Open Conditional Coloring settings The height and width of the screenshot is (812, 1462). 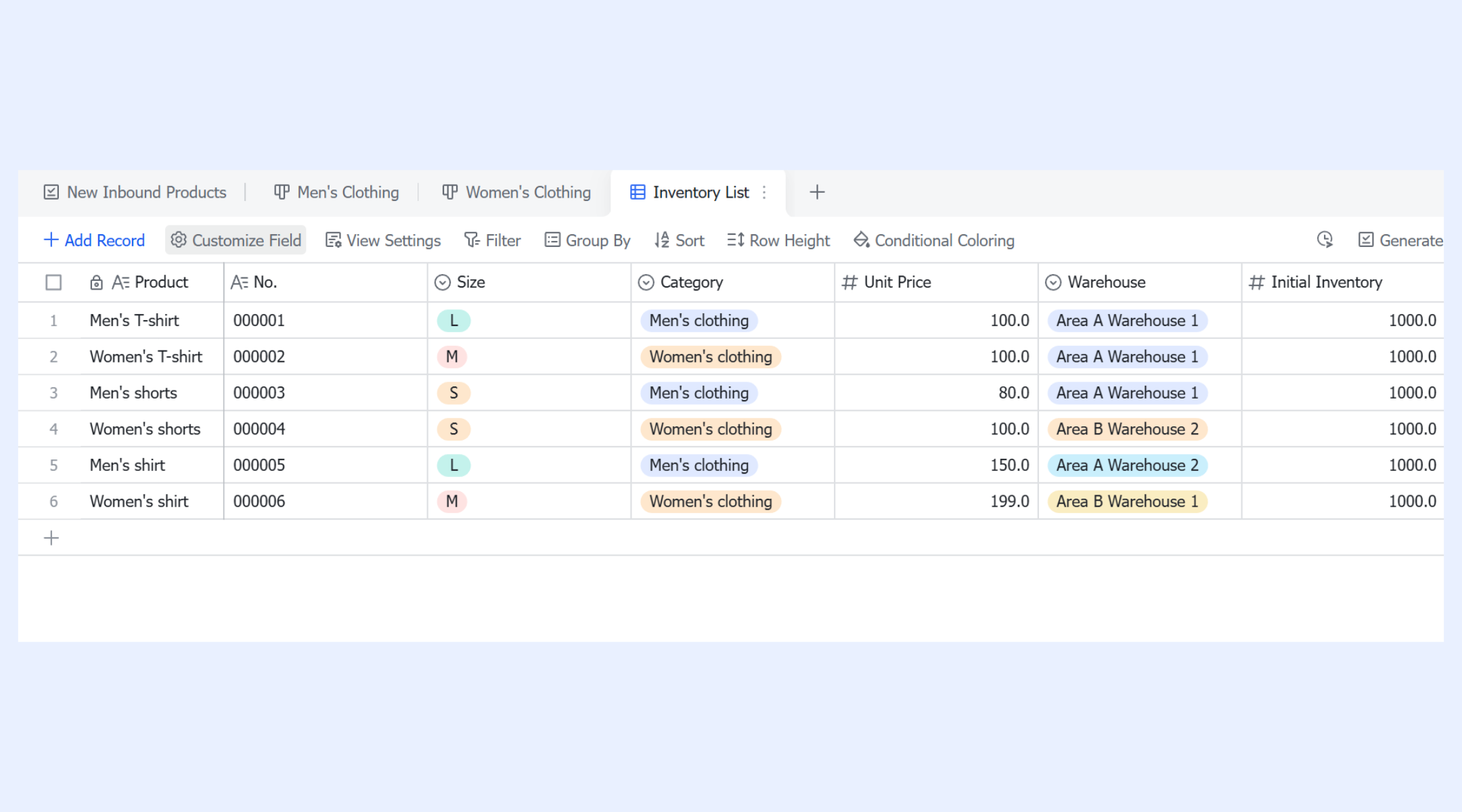point(934,240)
